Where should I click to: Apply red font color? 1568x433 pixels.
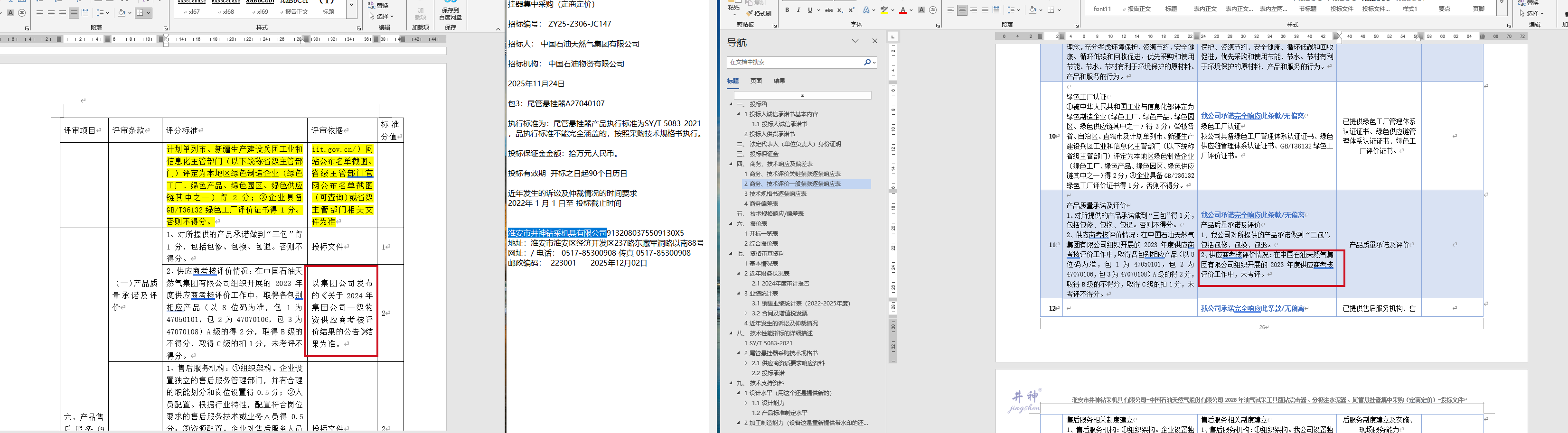902,10
